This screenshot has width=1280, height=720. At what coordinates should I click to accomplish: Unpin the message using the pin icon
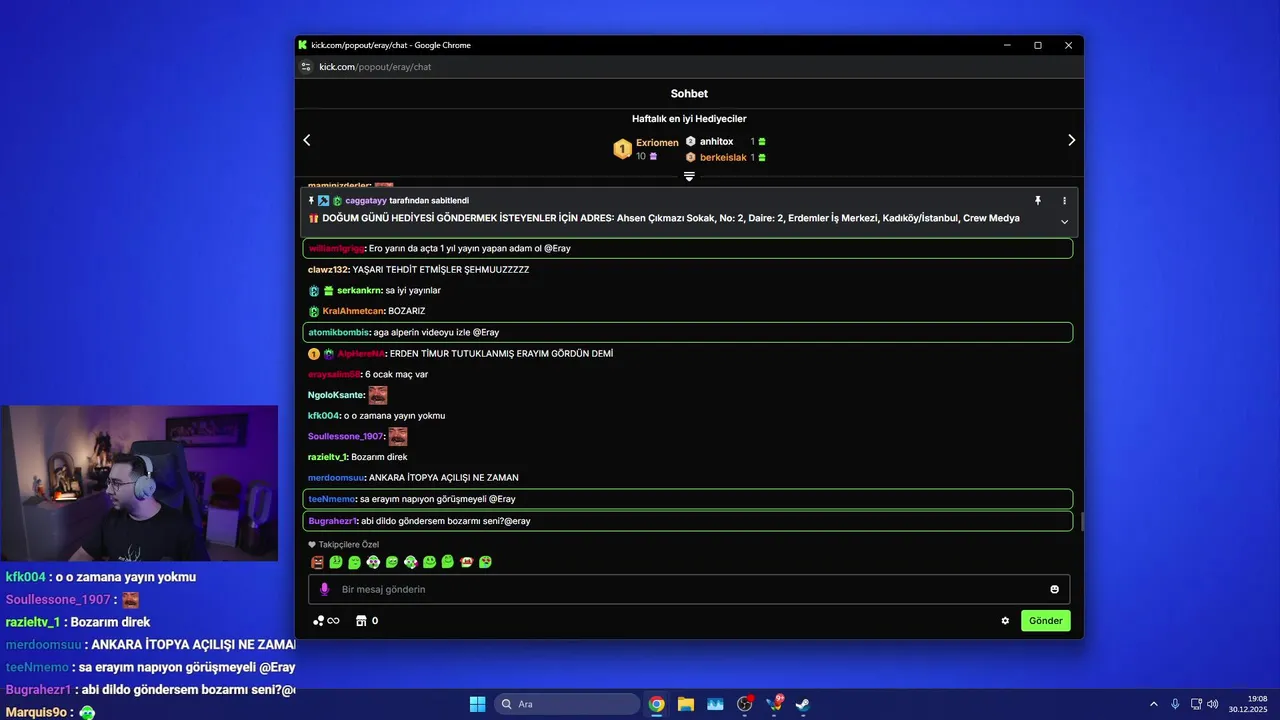1038,201
